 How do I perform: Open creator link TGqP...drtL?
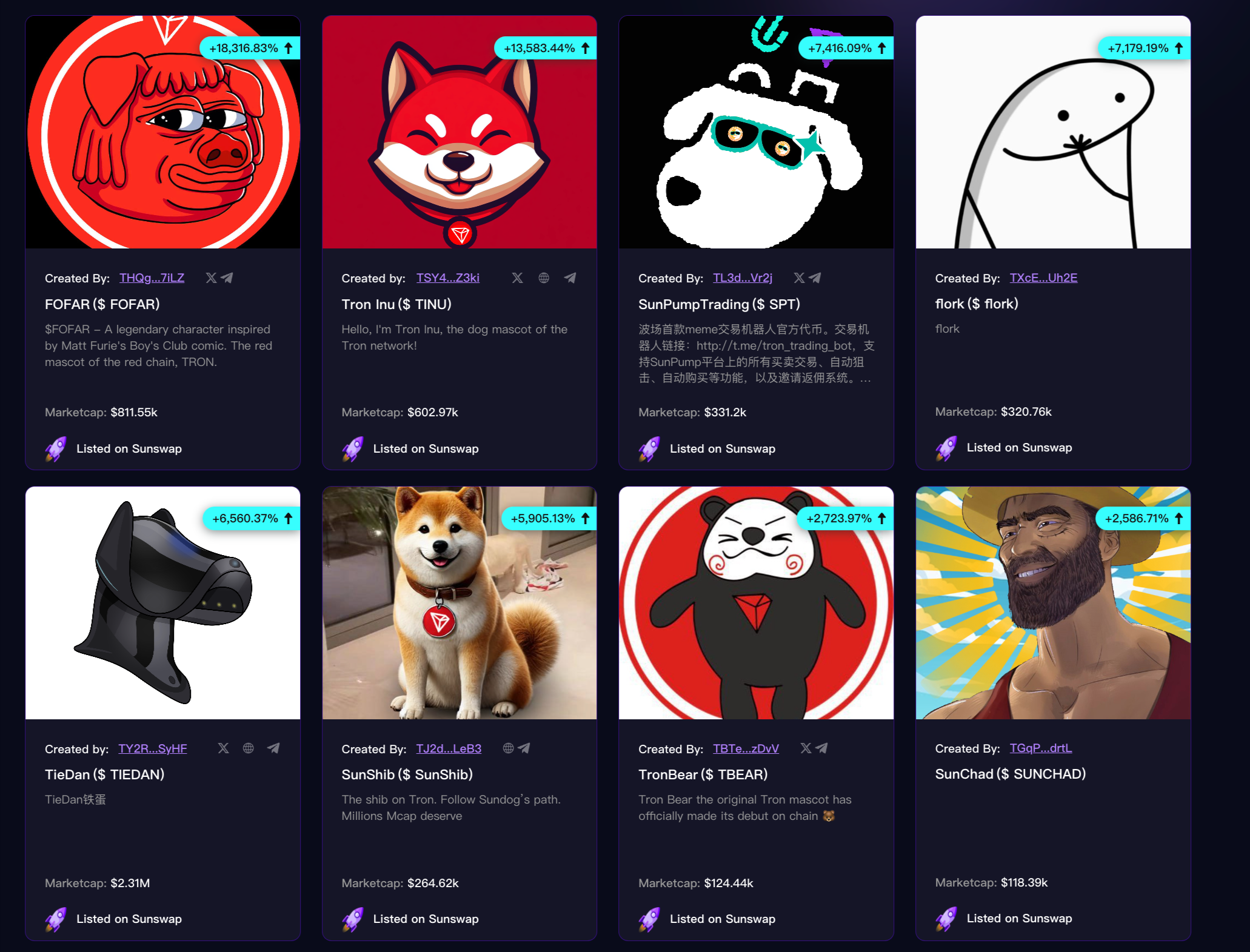(1041, 748)
